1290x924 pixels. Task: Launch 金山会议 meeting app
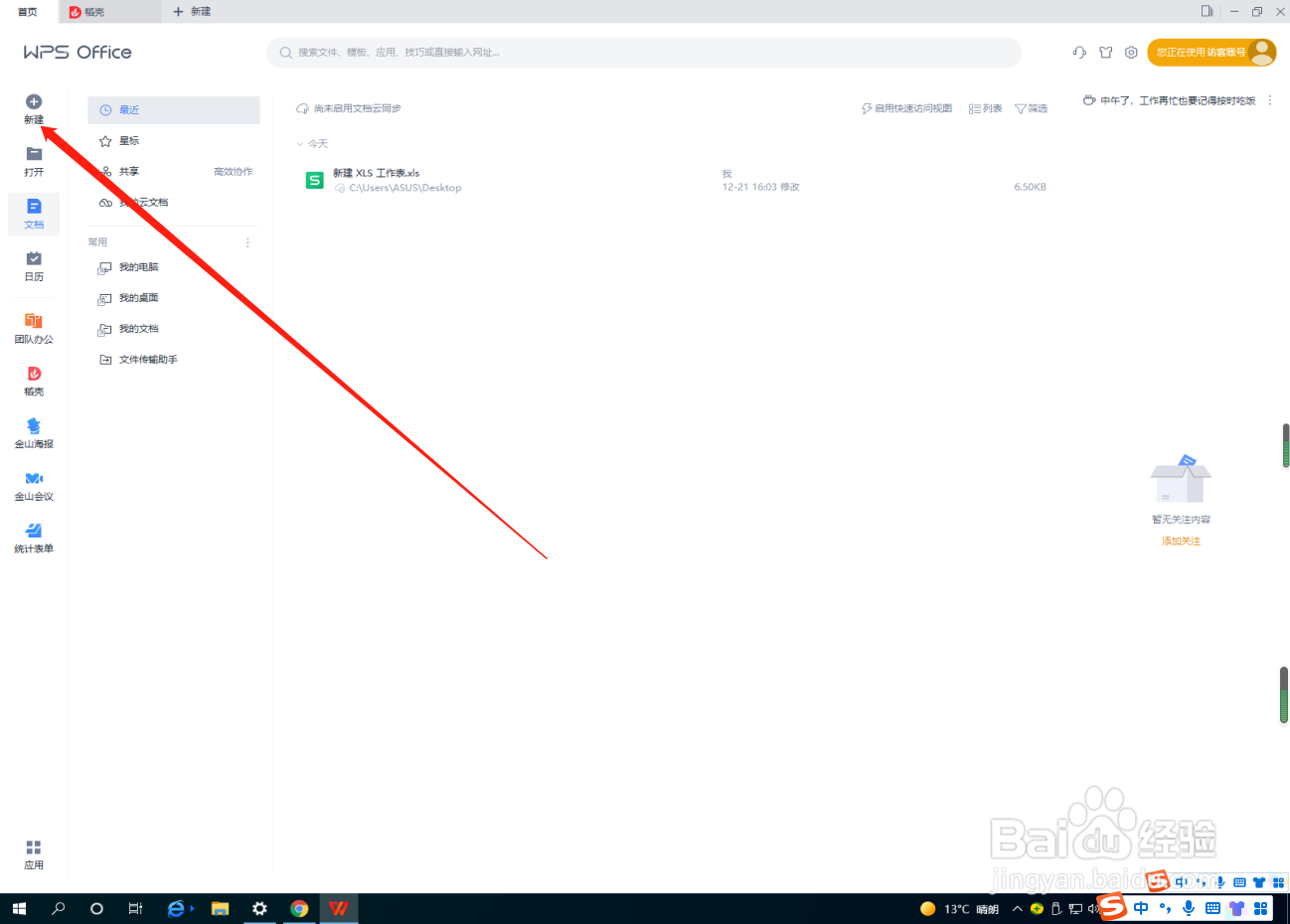(x=33, y=485)
